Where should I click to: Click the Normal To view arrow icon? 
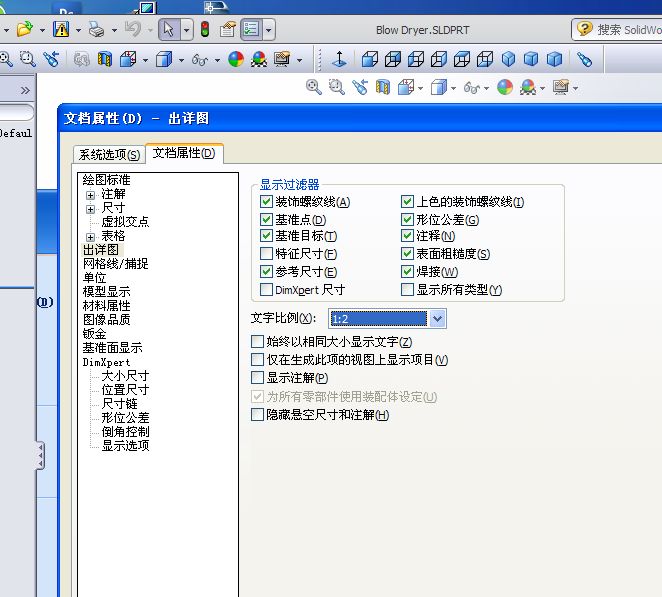click(339, 60)
